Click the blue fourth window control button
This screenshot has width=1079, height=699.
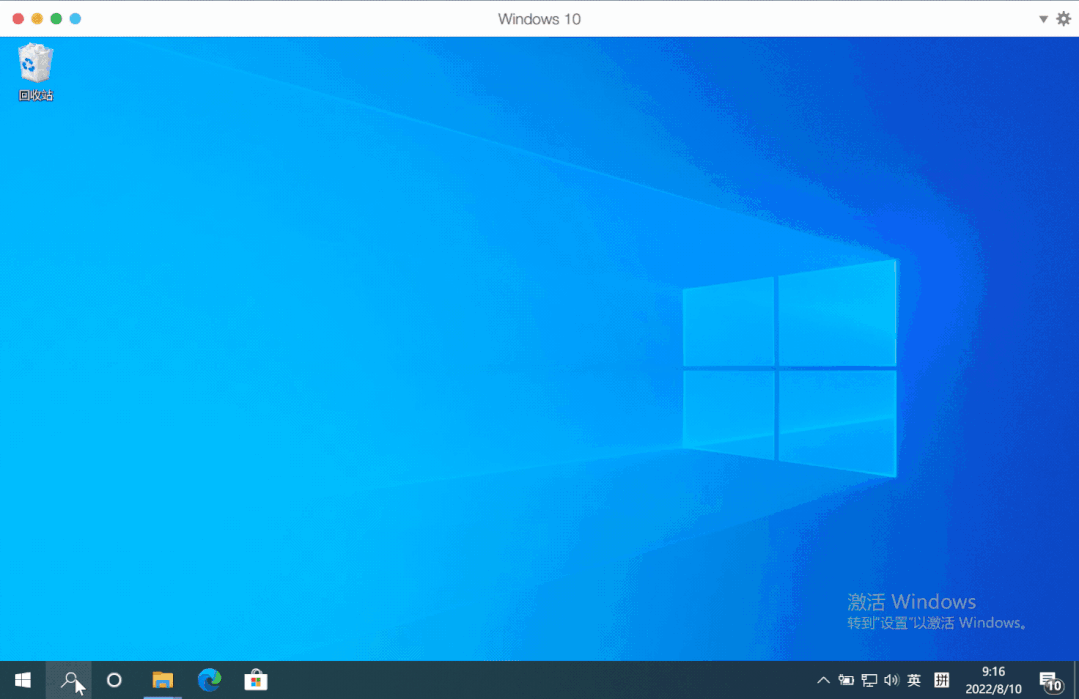[x=75, y=19]
